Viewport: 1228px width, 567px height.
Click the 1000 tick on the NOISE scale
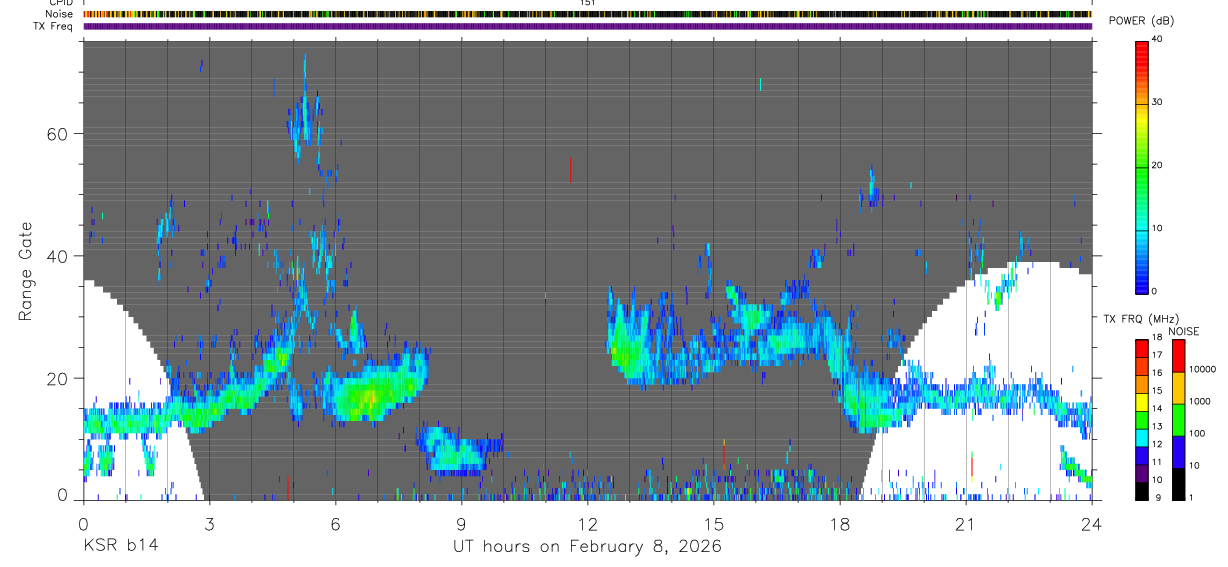point(1200,401)
